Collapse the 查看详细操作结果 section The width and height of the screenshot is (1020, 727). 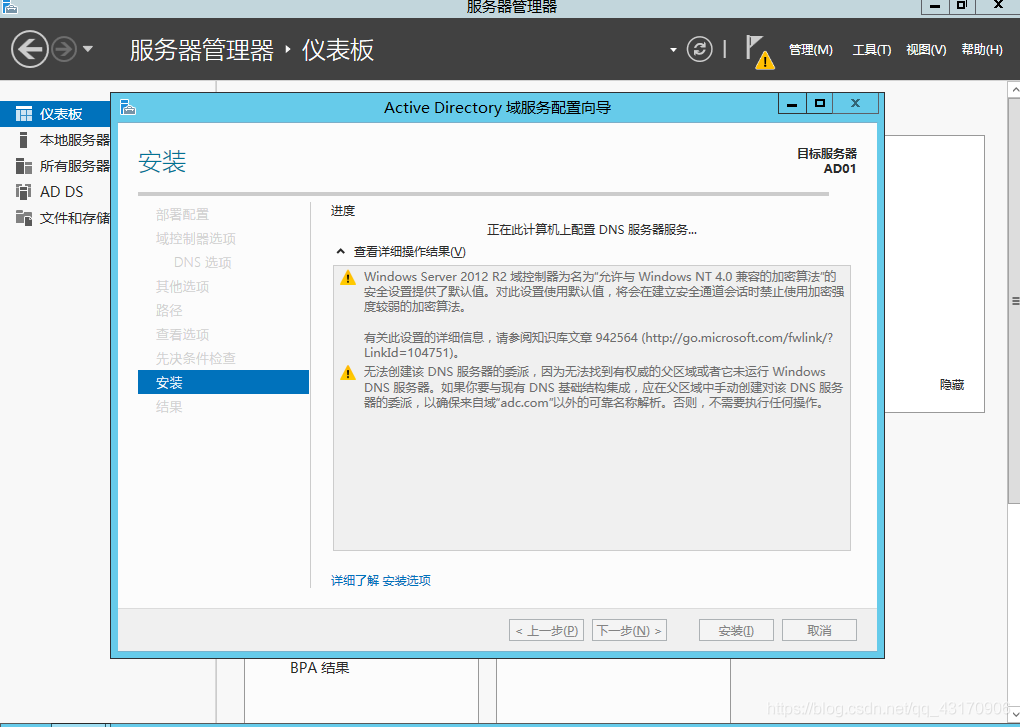(x=341, y=252)
